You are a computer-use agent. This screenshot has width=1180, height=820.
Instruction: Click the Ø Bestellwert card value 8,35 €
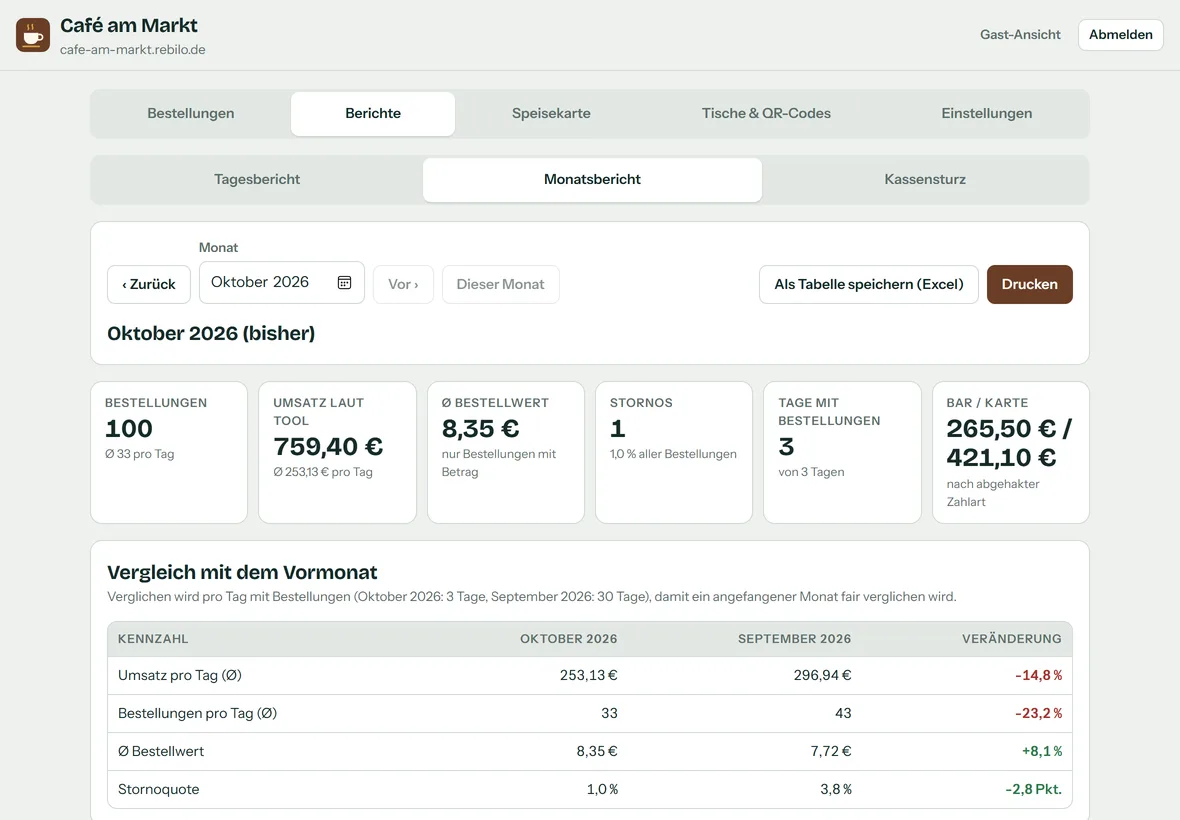pyautogui.click(x=480, y=428)
